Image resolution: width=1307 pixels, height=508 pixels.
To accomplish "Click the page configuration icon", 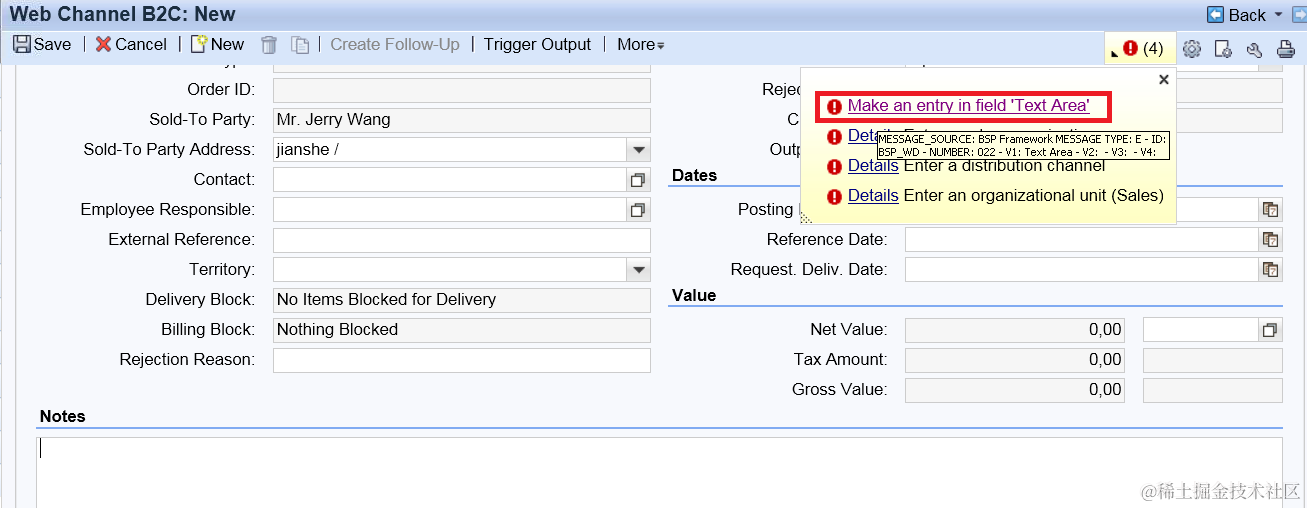I will 1222,48.
